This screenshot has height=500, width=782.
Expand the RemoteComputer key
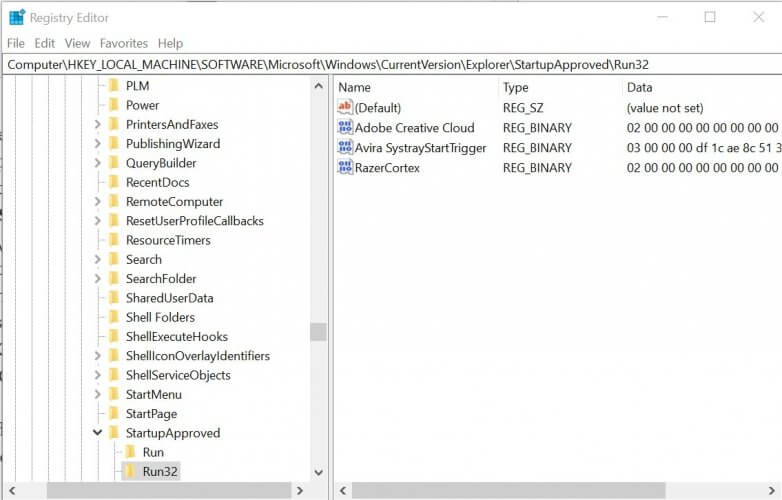pos(98,201)
